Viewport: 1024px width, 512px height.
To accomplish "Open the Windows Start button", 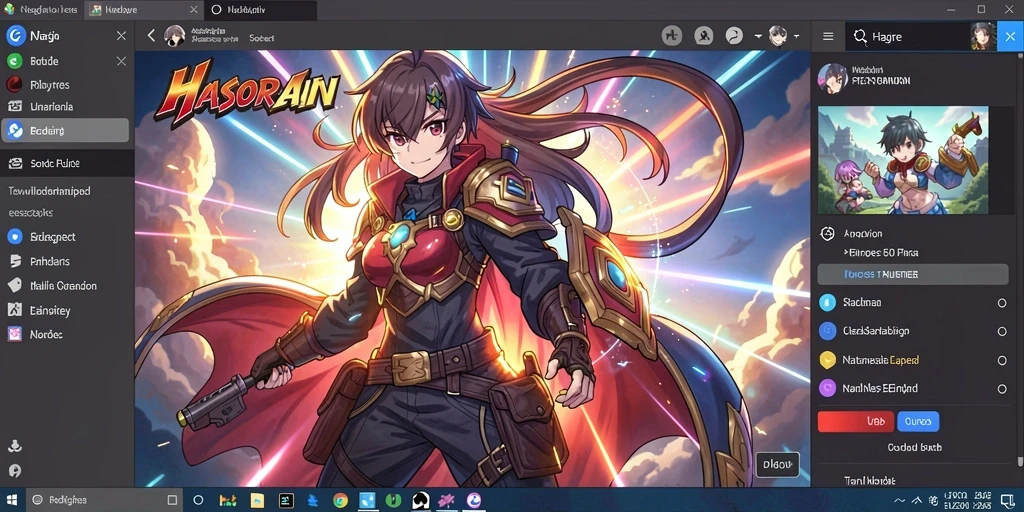I will point(12,500).
